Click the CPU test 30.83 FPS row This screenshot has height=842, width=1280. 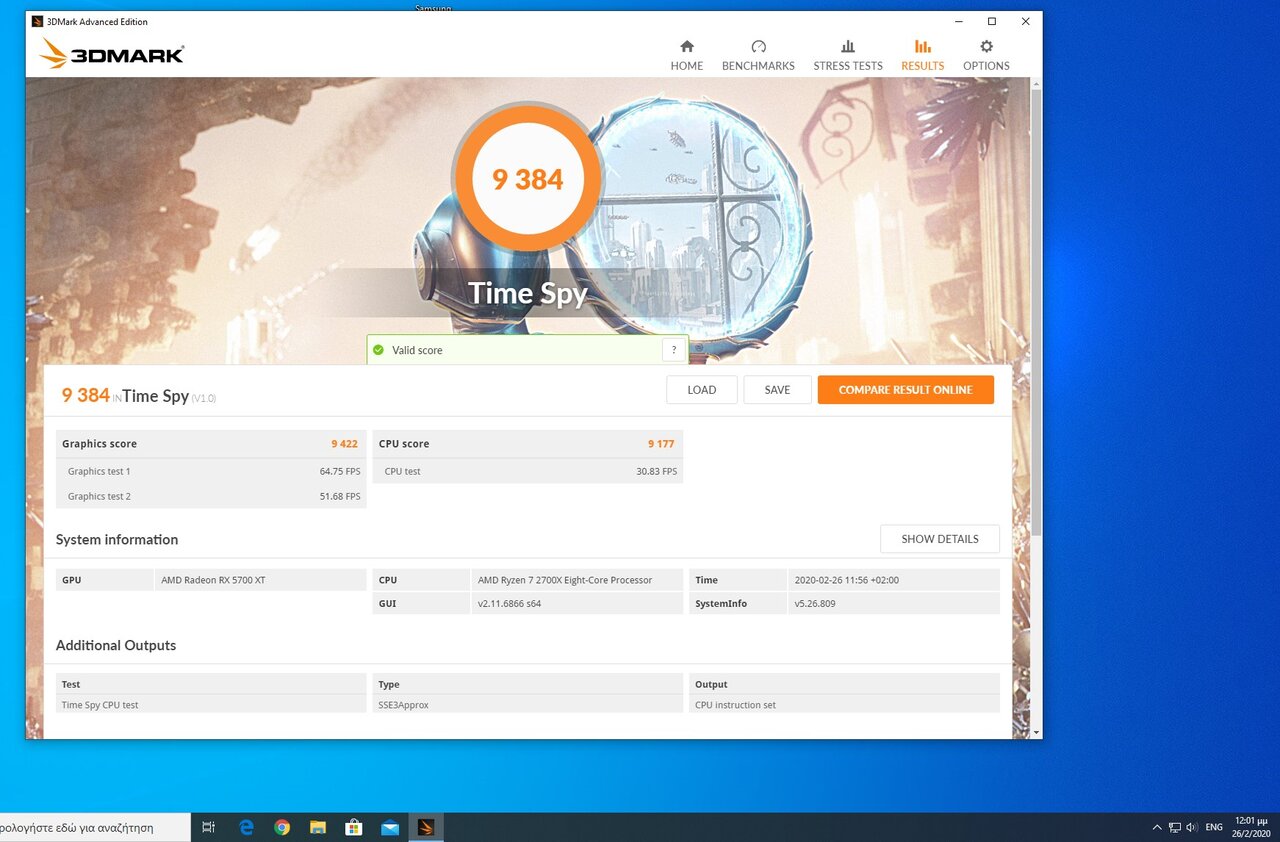coord(528,471)
